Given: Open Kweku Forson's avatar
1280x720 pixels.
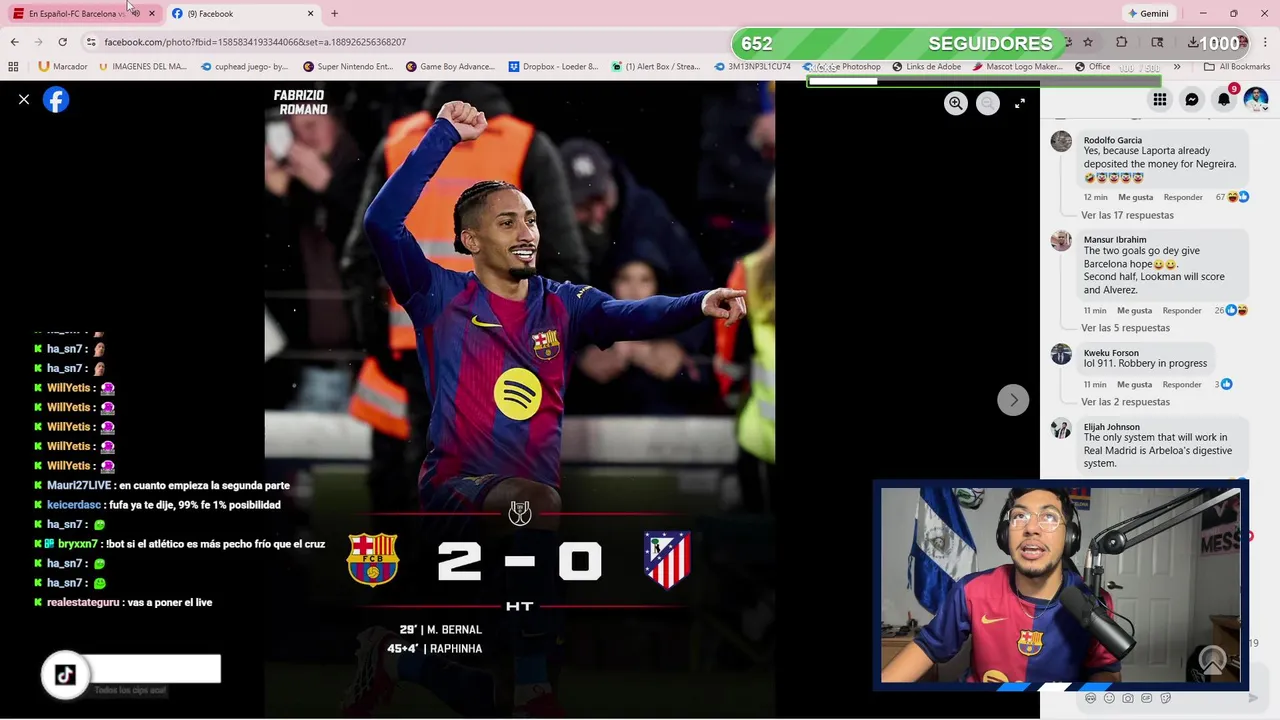Looking at the screenshot, I should (x=1061, y=354).
